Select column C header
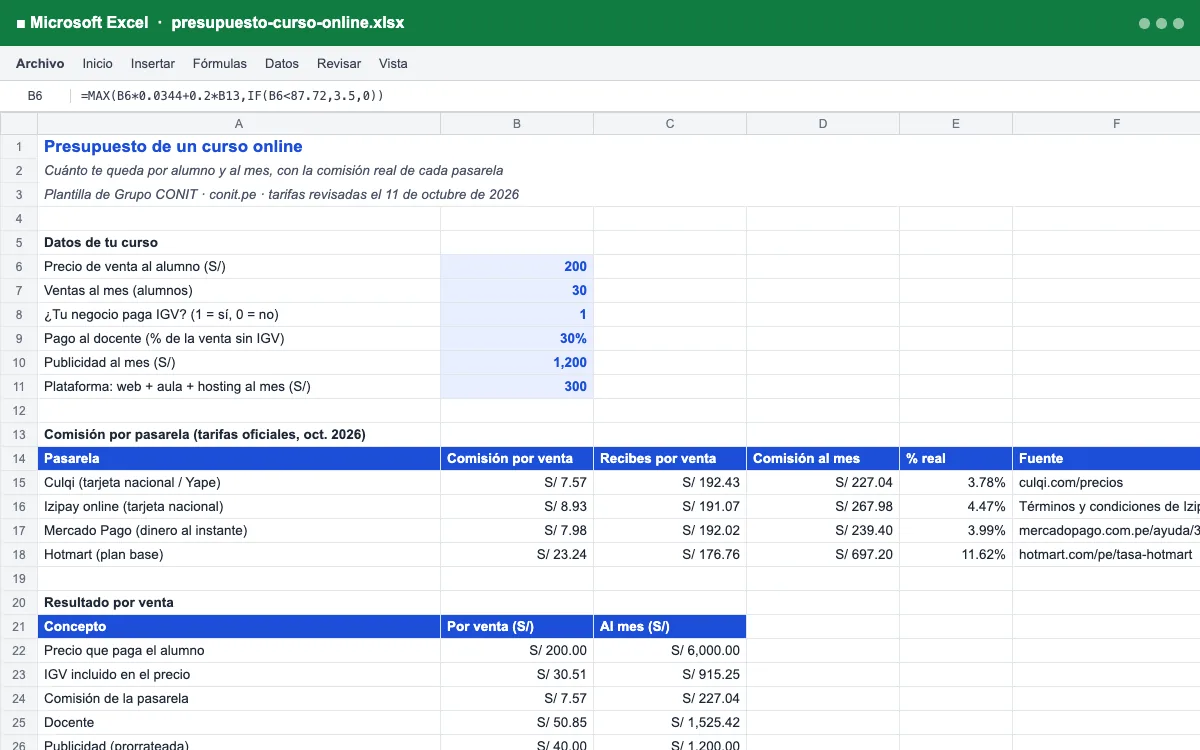 pos(670,124)
